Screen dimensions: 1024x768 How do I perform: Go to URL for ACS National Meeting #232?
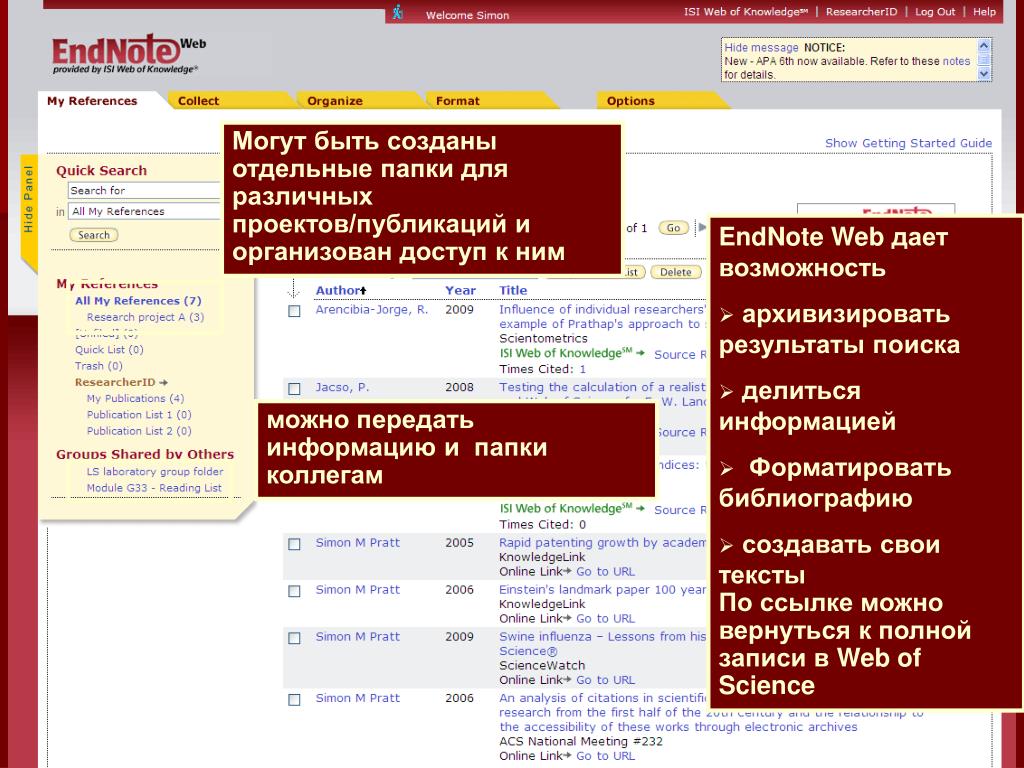(x=605, y=756)
